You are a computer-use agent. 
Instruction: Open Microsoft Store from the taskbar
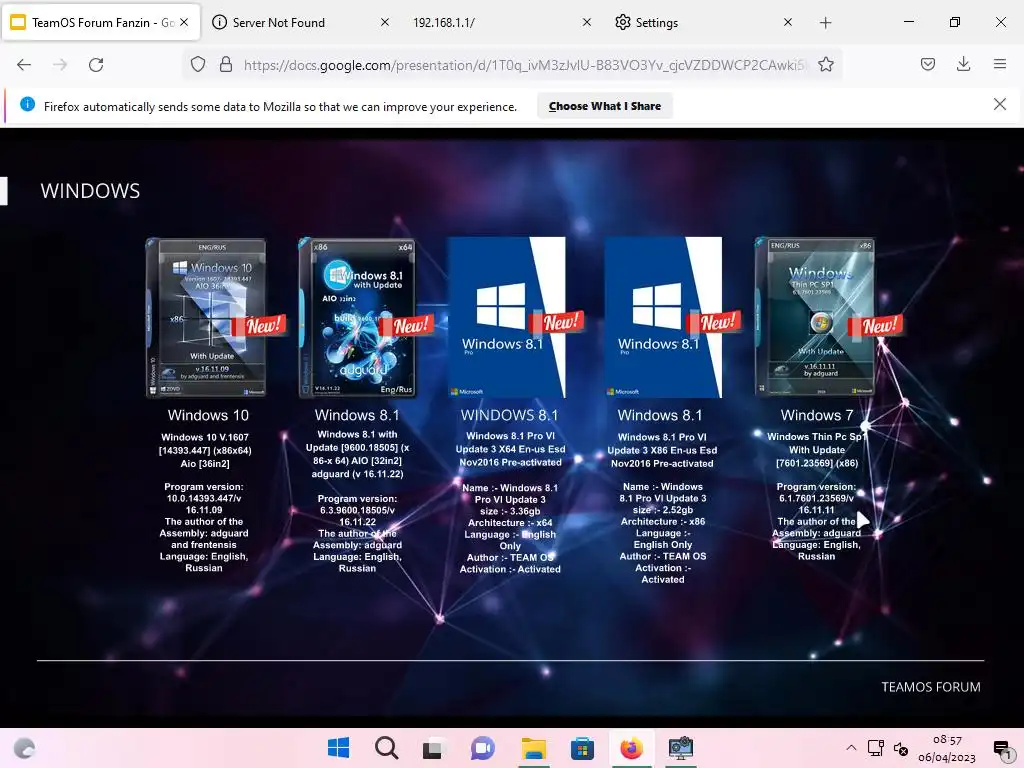pos(582,748)
